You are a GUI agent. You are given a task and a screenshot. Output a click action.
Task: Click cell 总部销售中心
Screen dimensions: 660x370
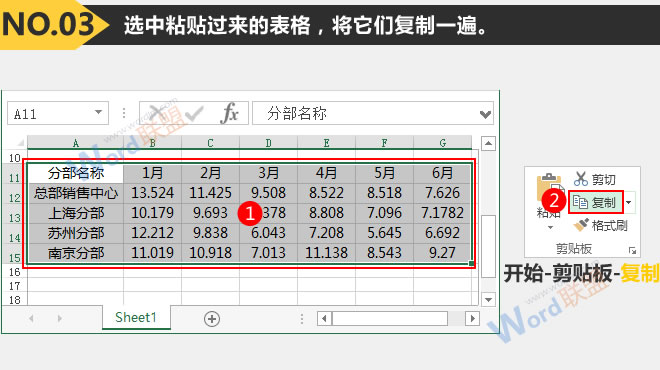coord(76,193)
